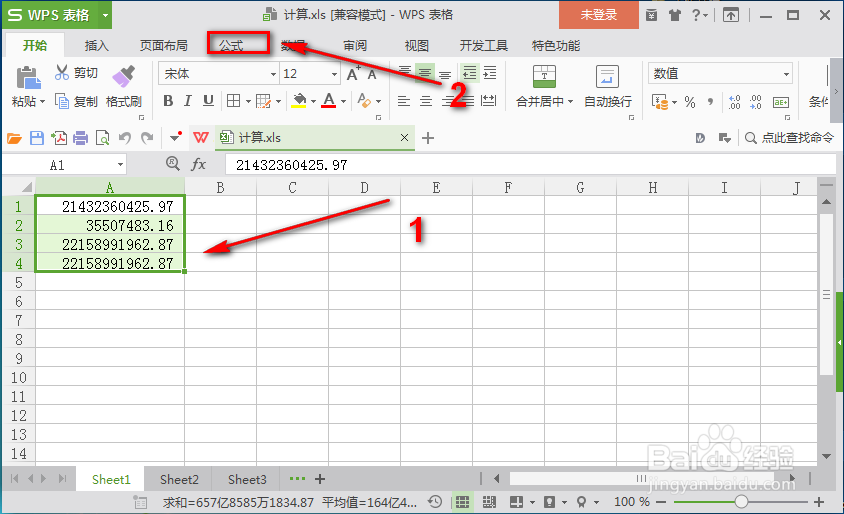
Task: Toggle underline formatting
Action: point(208,101)
